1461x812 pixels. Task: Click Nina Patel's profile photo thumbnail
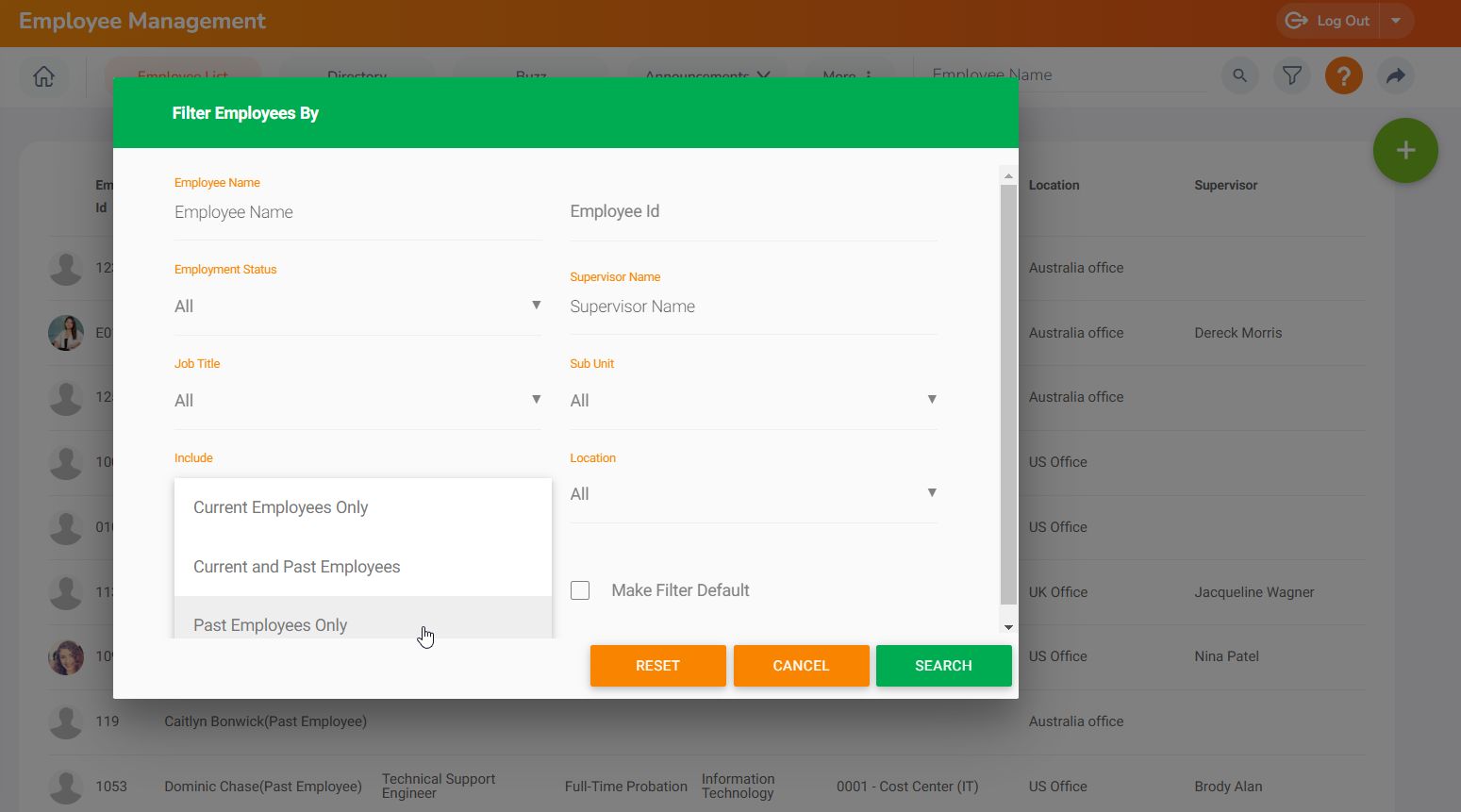point(66,656)
